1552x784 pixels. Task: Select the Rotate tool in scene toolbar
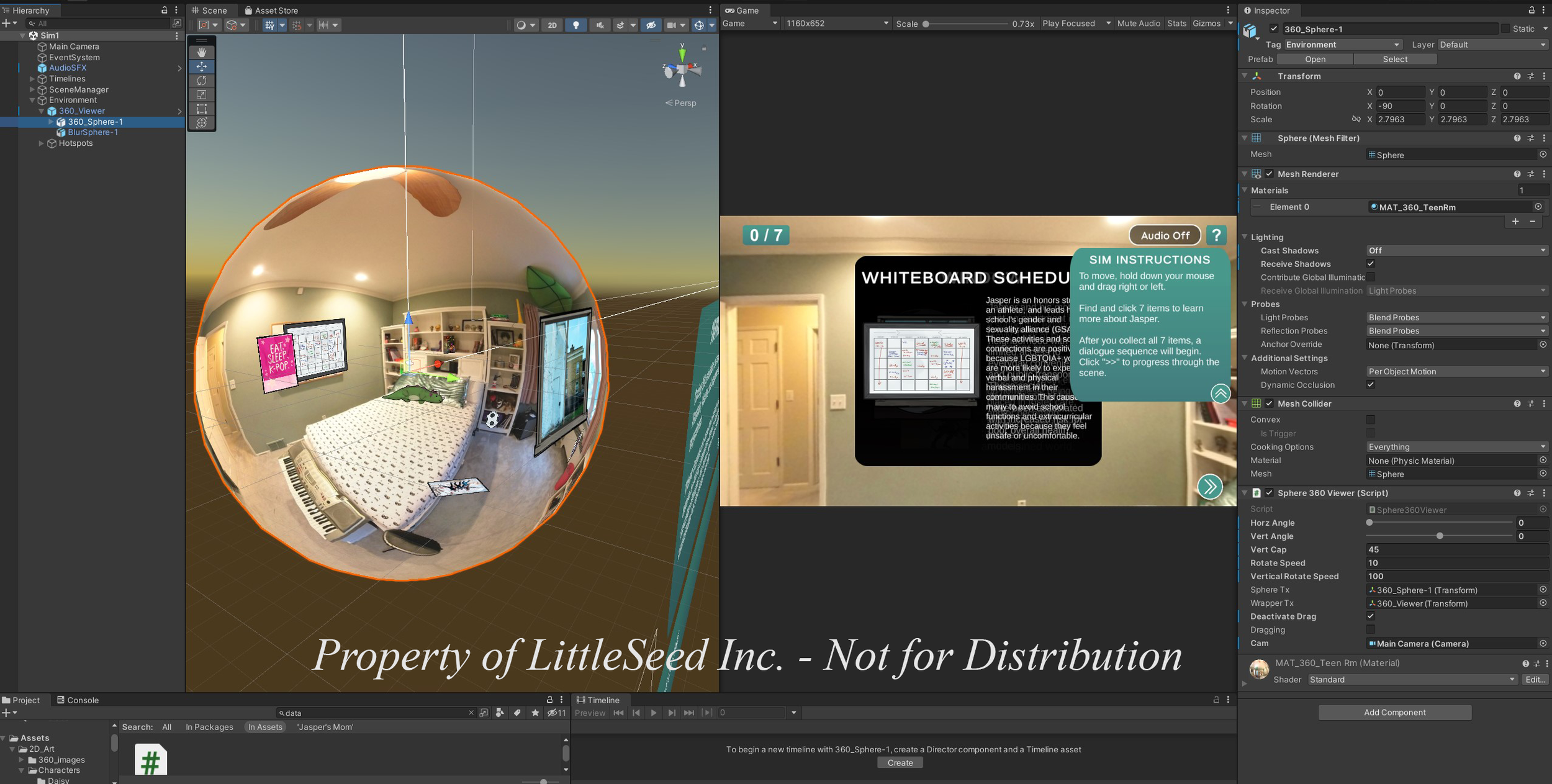[202, 81]
